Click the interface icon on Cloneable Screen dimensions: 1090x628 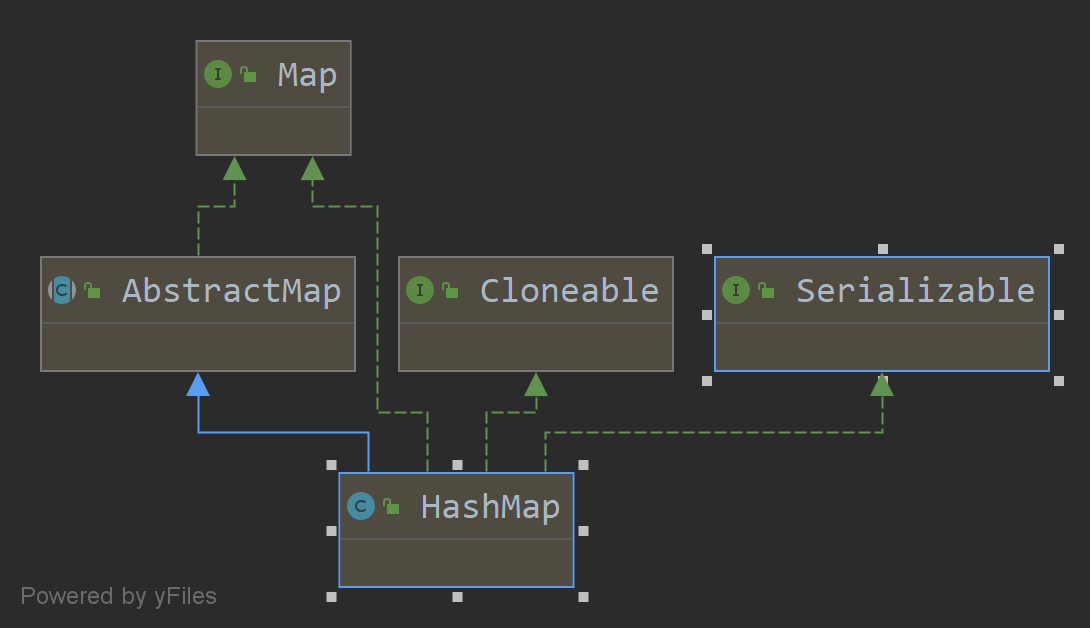click(x=421, y=291)
